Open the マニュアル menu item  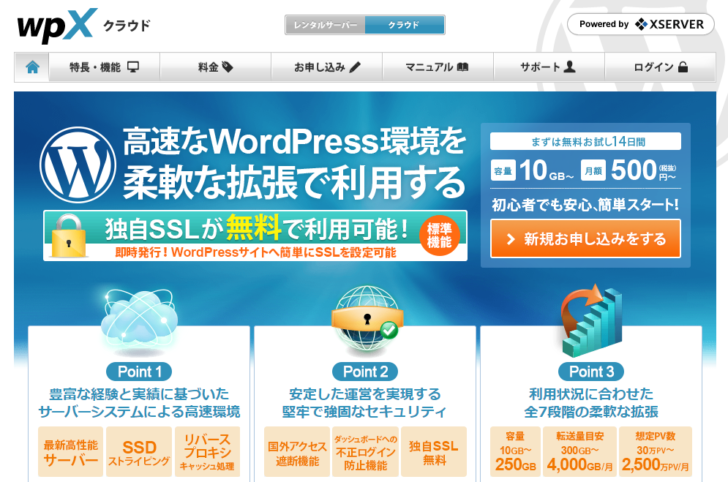pyautogui.click(x=438, y=67)
